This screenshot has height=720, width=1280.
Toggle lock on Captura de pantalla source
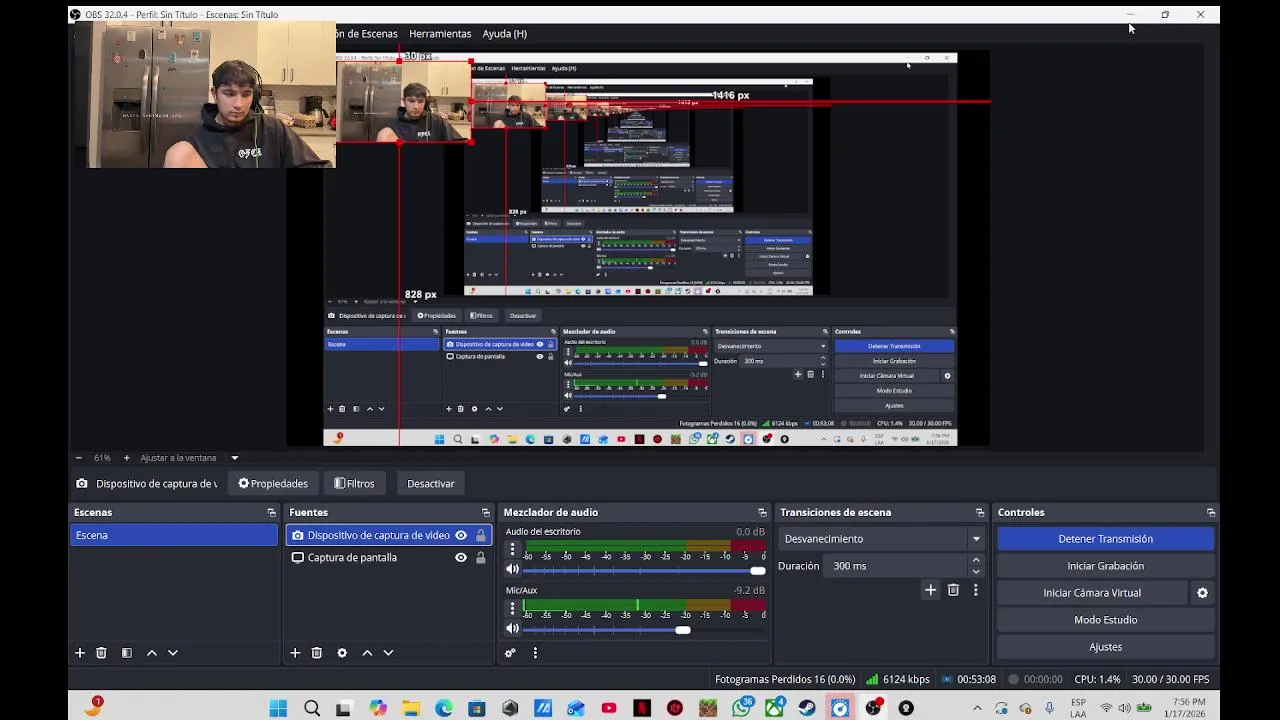[481, 558]
